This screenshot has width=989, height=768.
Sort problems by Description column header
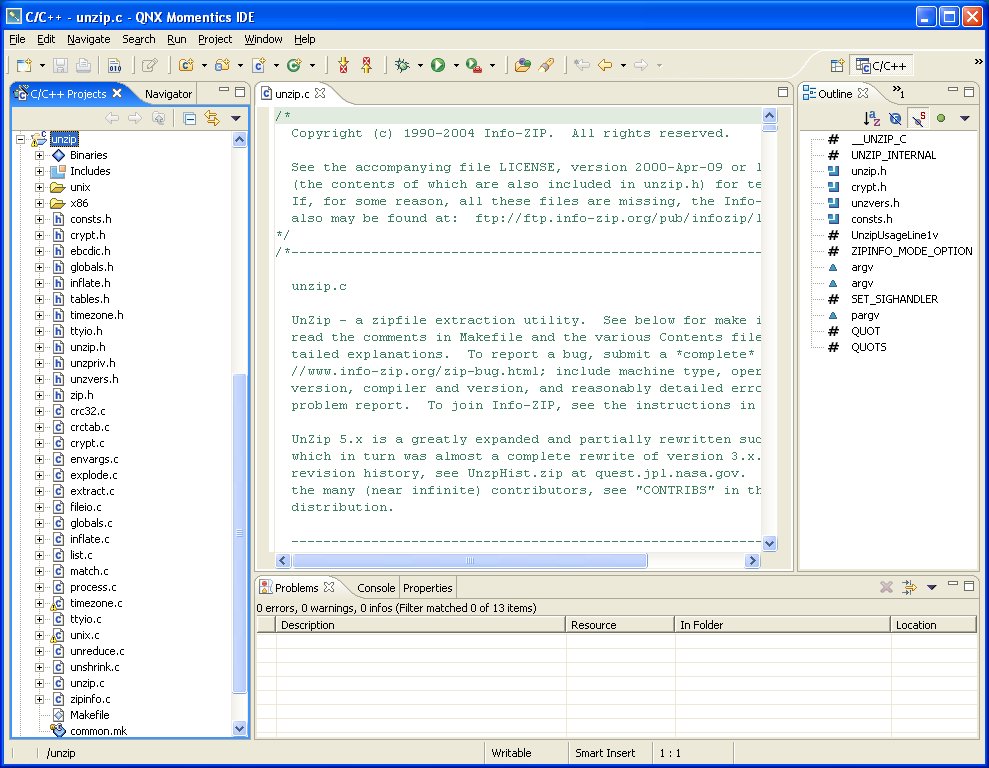click(x=420, y=625)
